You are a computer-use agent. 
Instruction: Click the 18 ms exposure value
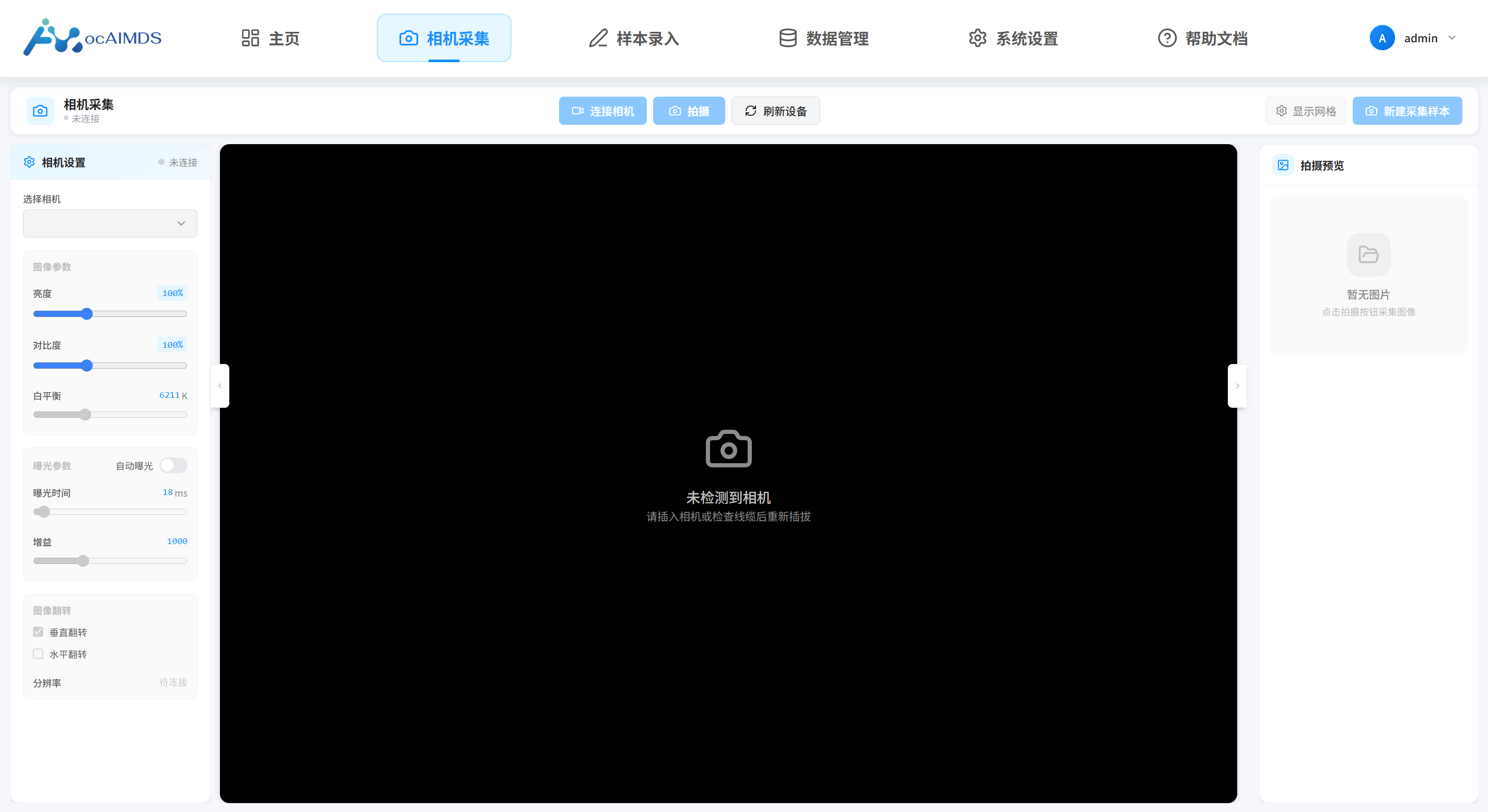[x=175, y=492]
